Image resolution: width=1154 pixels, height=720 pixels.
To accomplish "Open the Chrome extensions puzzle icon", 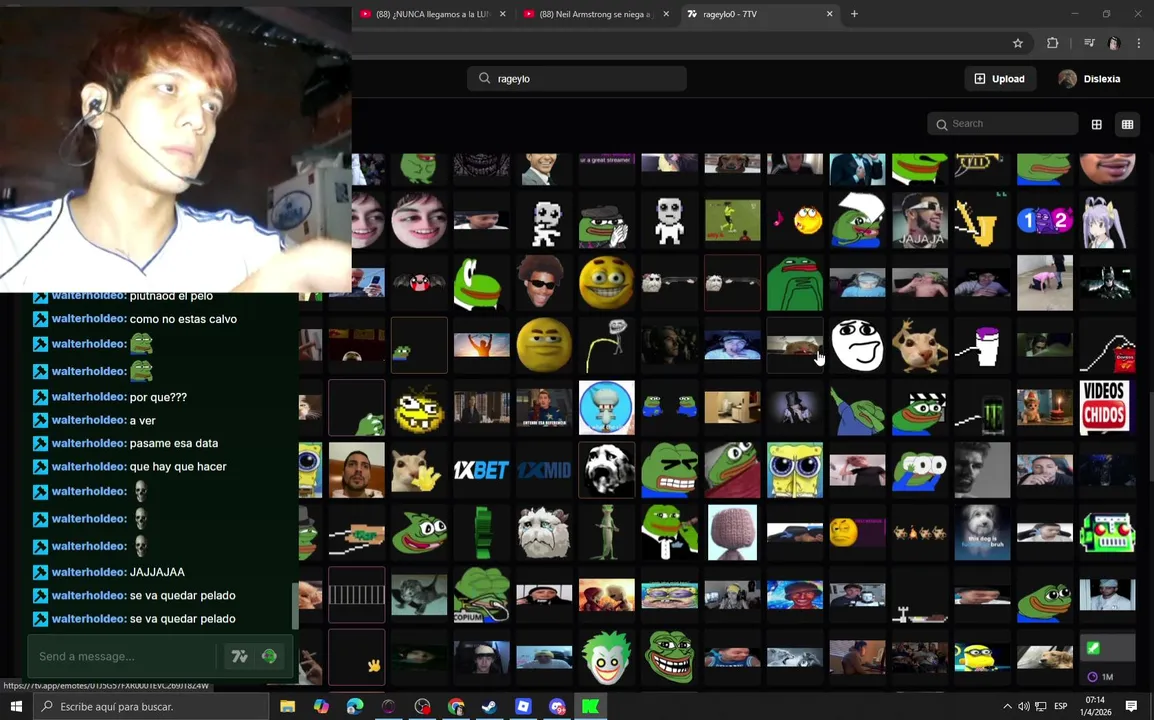I will (x=1052, y=43).
